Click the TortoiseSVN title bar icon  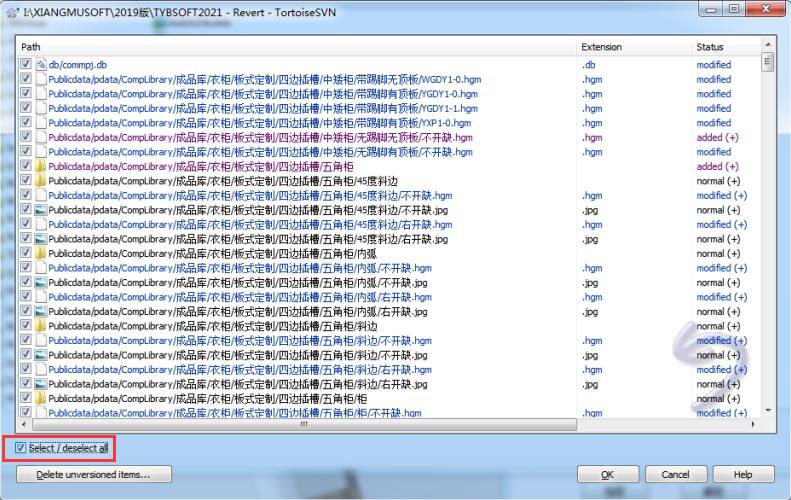13,12
